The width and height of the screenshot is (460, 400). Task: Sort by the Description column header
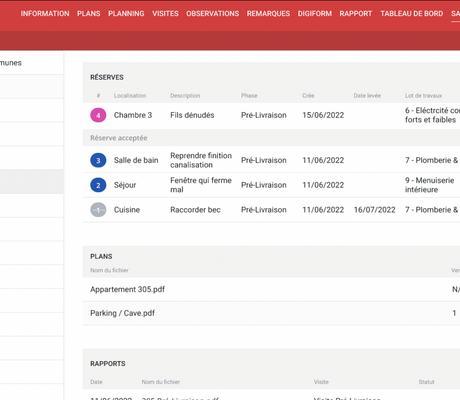point(185,96)
